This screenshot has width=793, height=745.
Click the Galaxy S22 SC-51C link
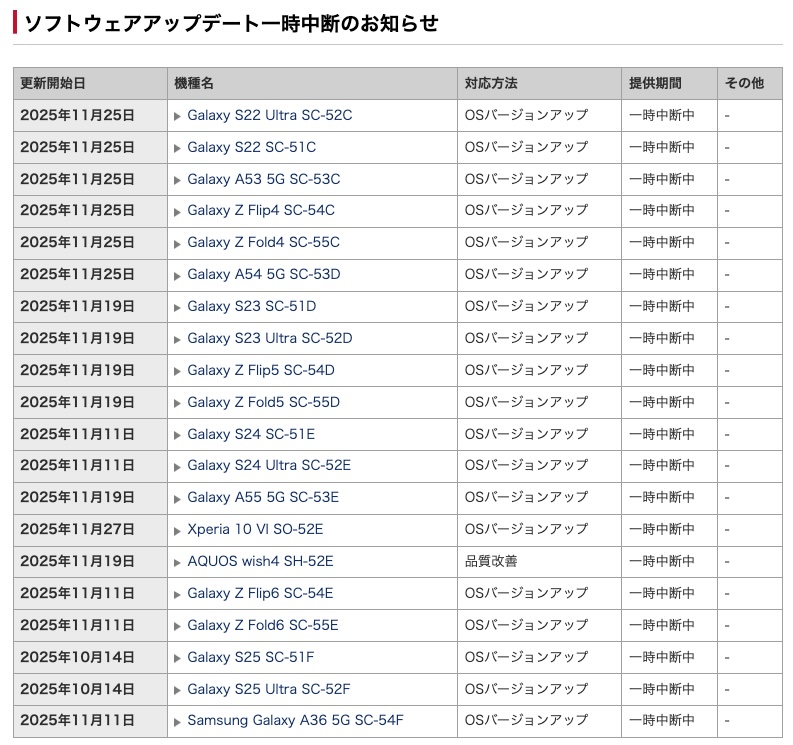tap(251, 147)
